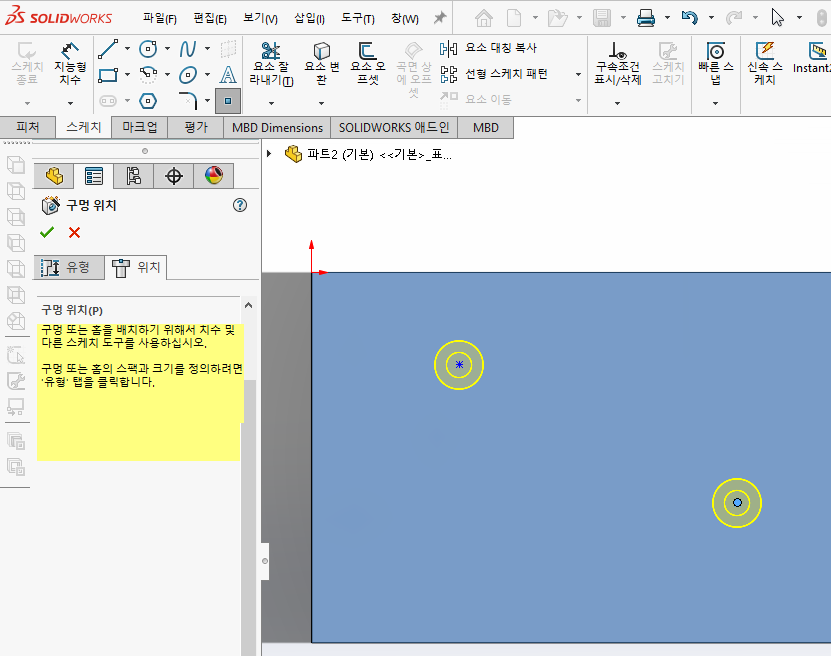Open the FeatureManager design tree tab
The height and width of the screenshot is (656, 831).
[x=54, y=176]
